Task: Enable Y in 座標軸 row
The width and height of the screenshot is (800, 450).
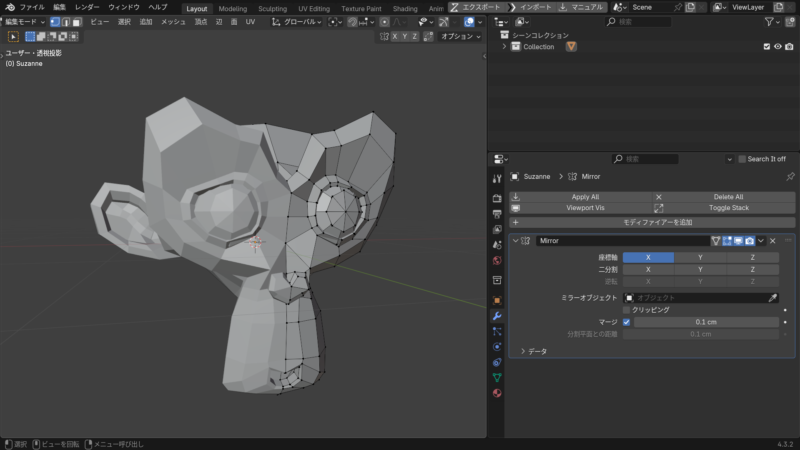Action: pos(701,258)
